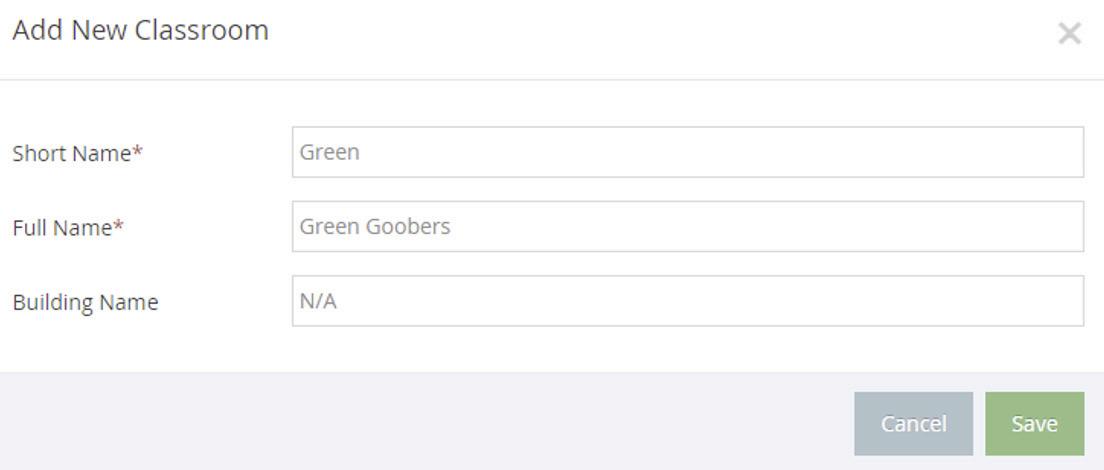Click the Green placeholder text
Image resolution: width=1104 pixels, height=470 pixels.
click(329, 152)
